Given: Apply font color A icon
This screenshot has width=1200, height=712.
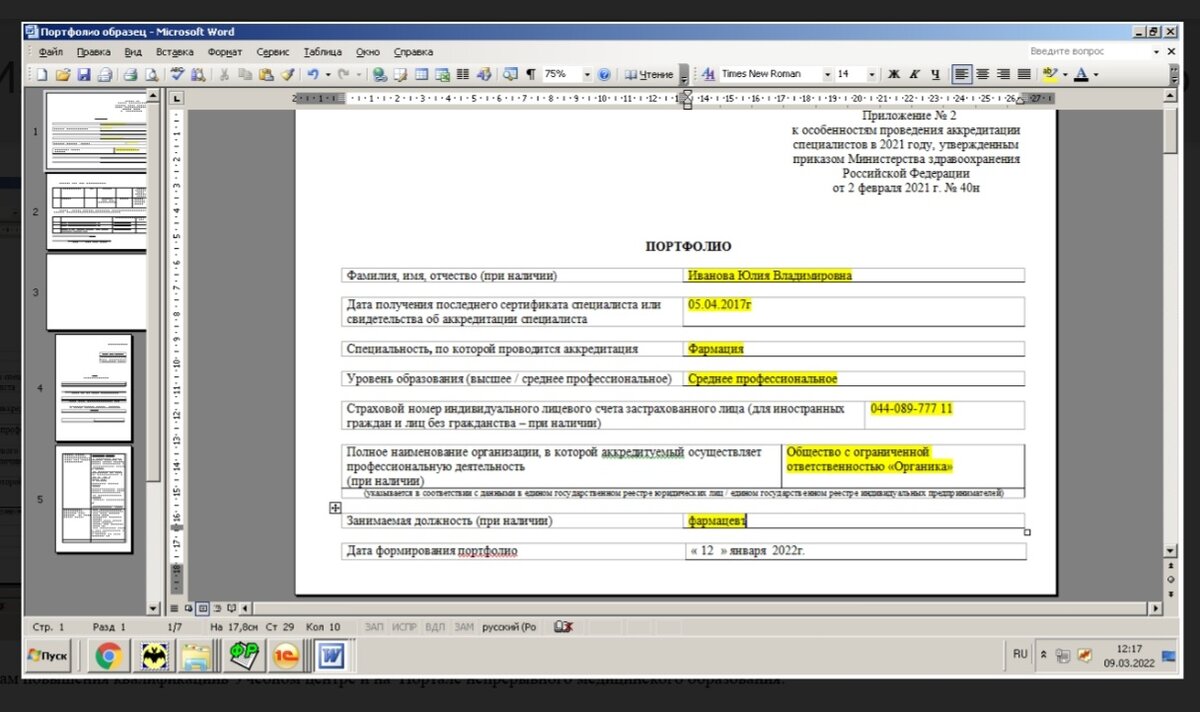Looking at the screenshot, I should tap(1080, 74).
